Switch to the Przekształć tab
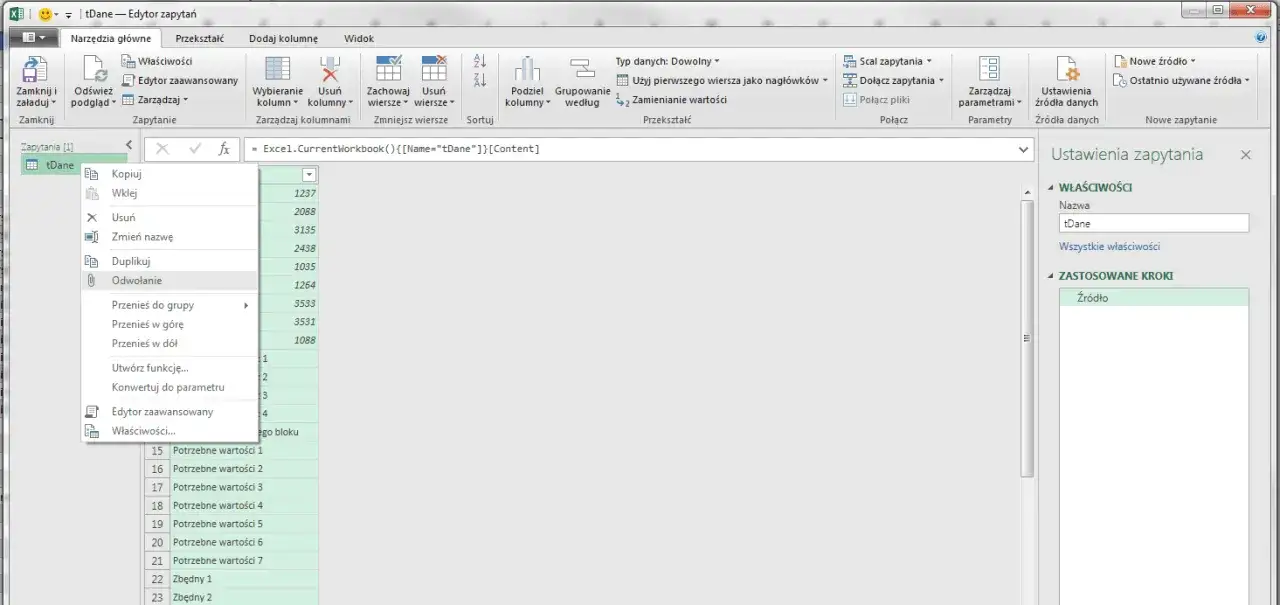Viewport: 1280px width, 605px height. 199,38
